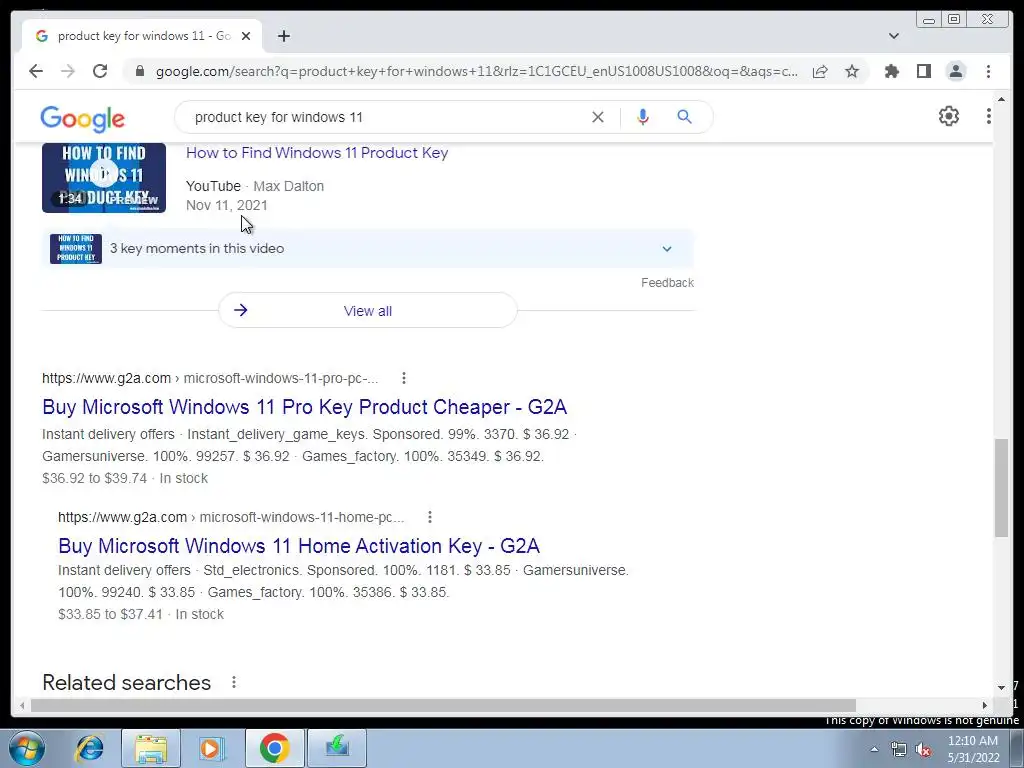
Task: Click the vertical scrollbar thumb
Action: [1001, 488]
